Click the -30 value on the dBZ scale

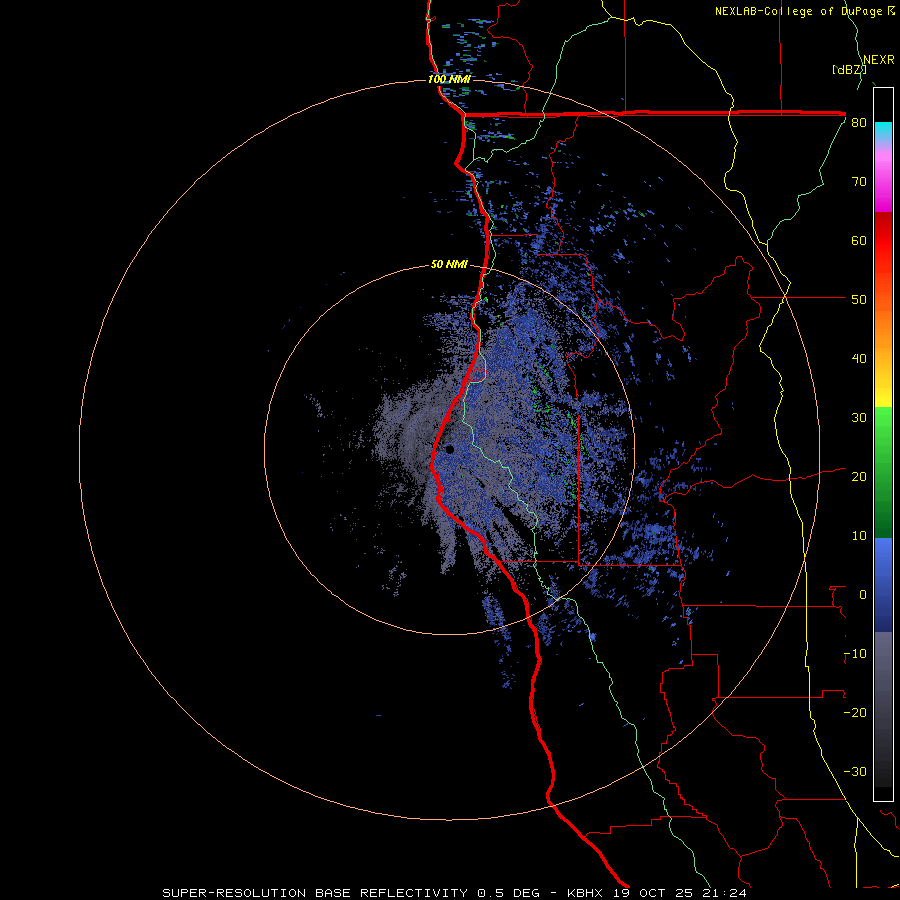tap(856, 771)
